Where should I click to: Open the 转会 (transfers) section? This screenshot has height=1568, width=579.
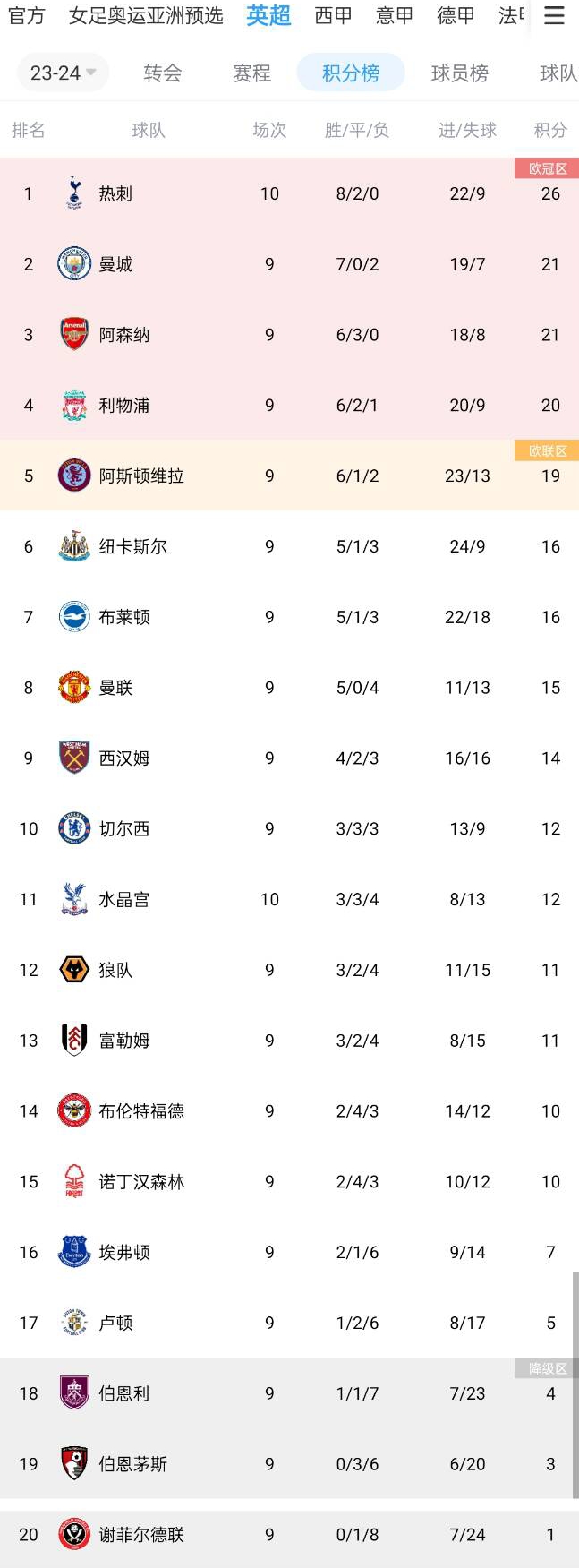(x=161, y=74)
